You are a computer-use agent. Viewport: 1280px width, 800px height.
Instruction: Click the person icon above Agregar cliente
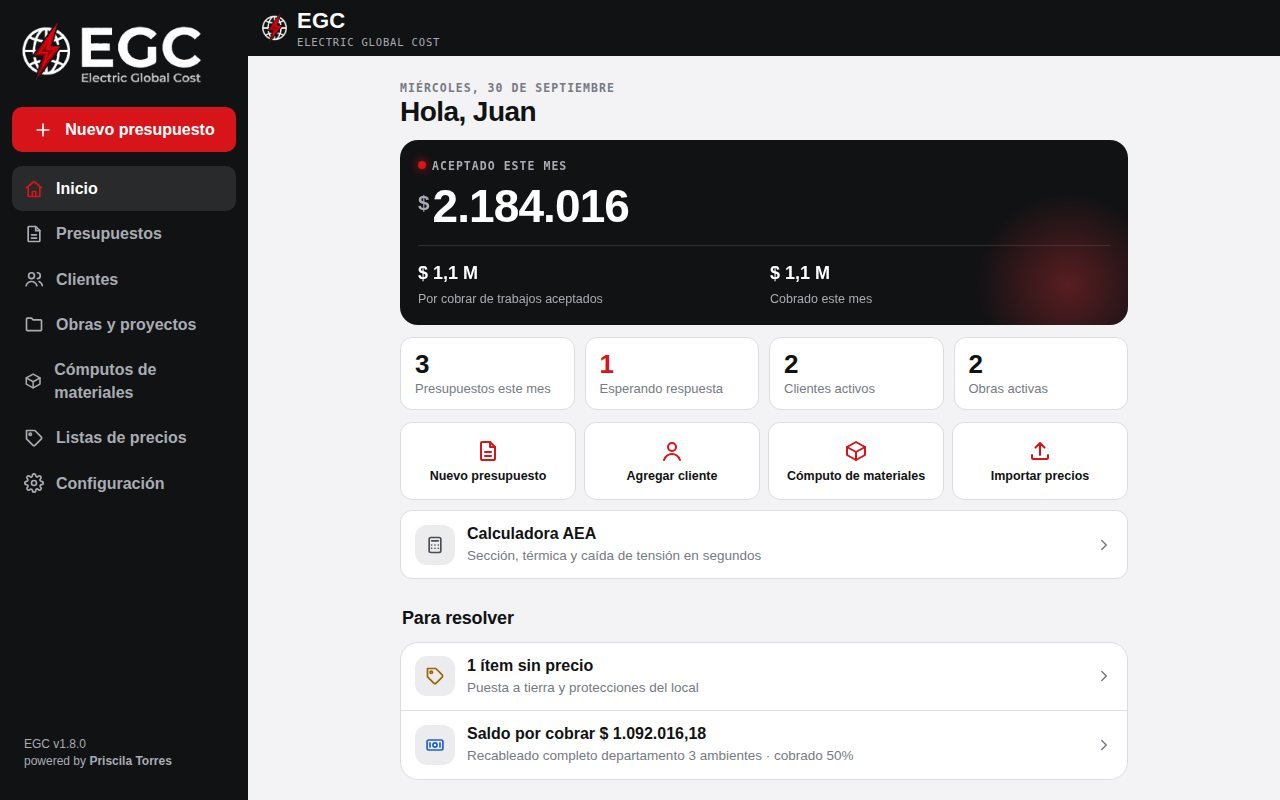tap(672, 451)
